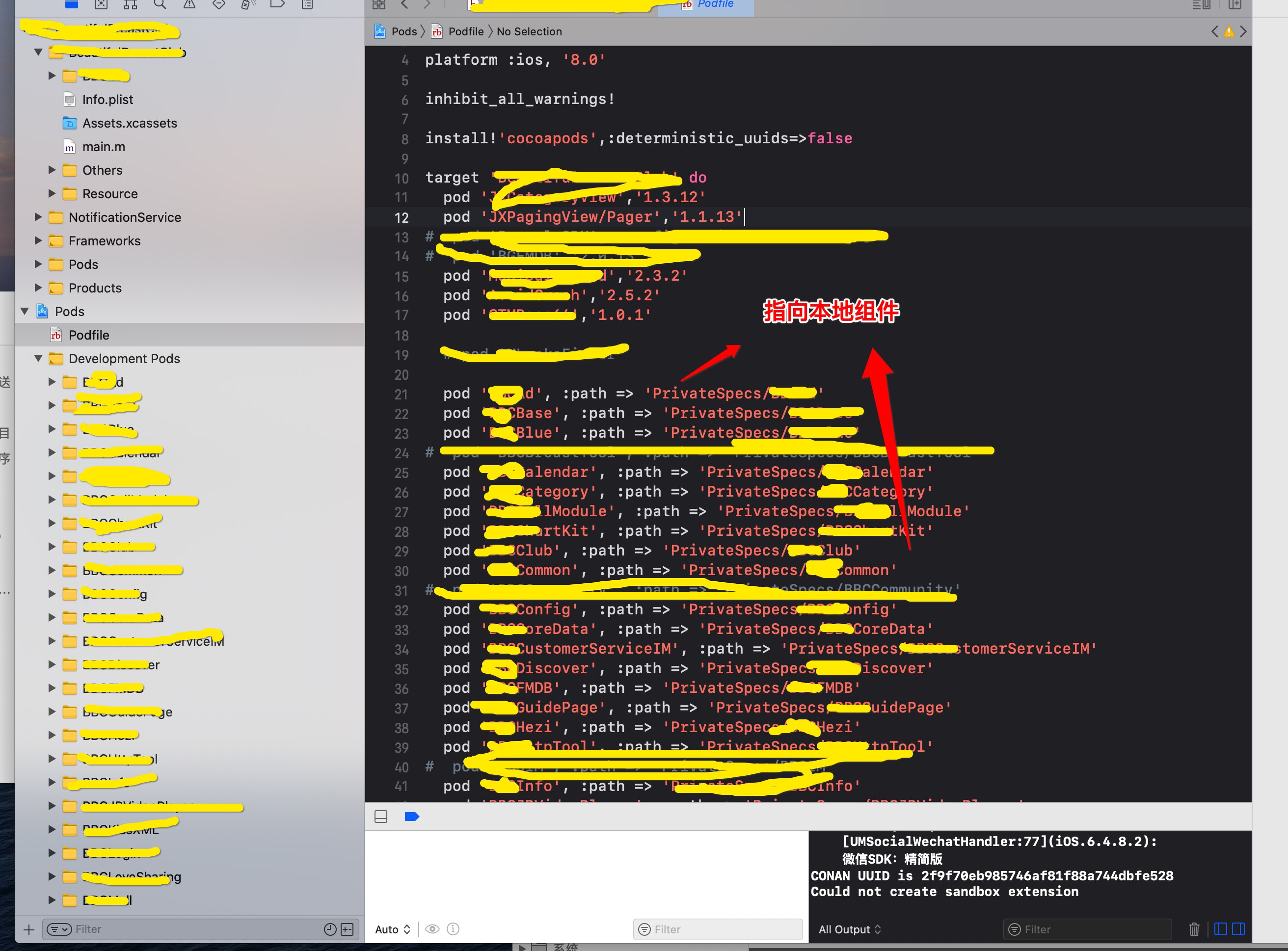Select Info.plist in the navigator

(107, 100)
